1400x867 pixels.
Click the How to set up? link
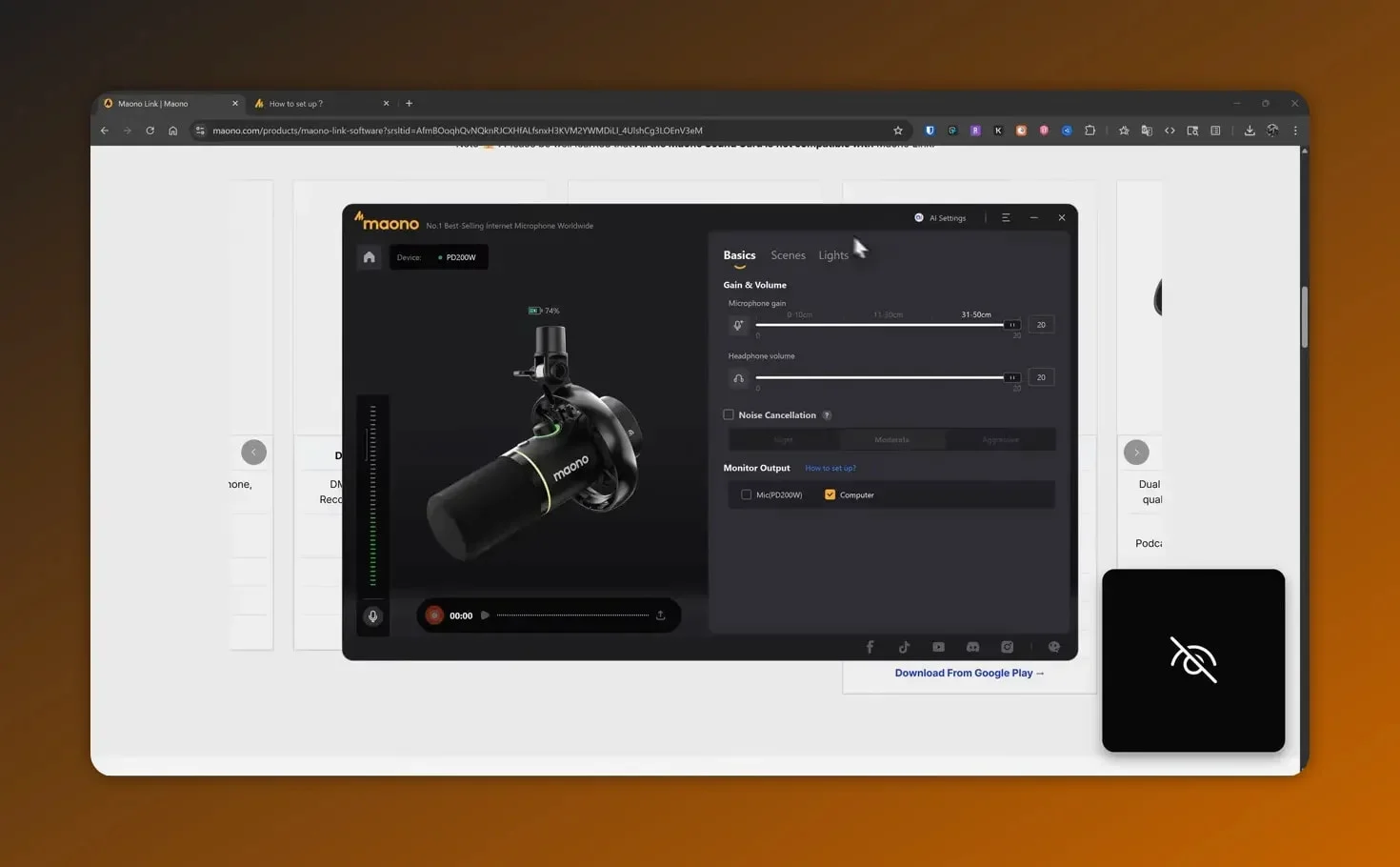(x=830, y=469)
